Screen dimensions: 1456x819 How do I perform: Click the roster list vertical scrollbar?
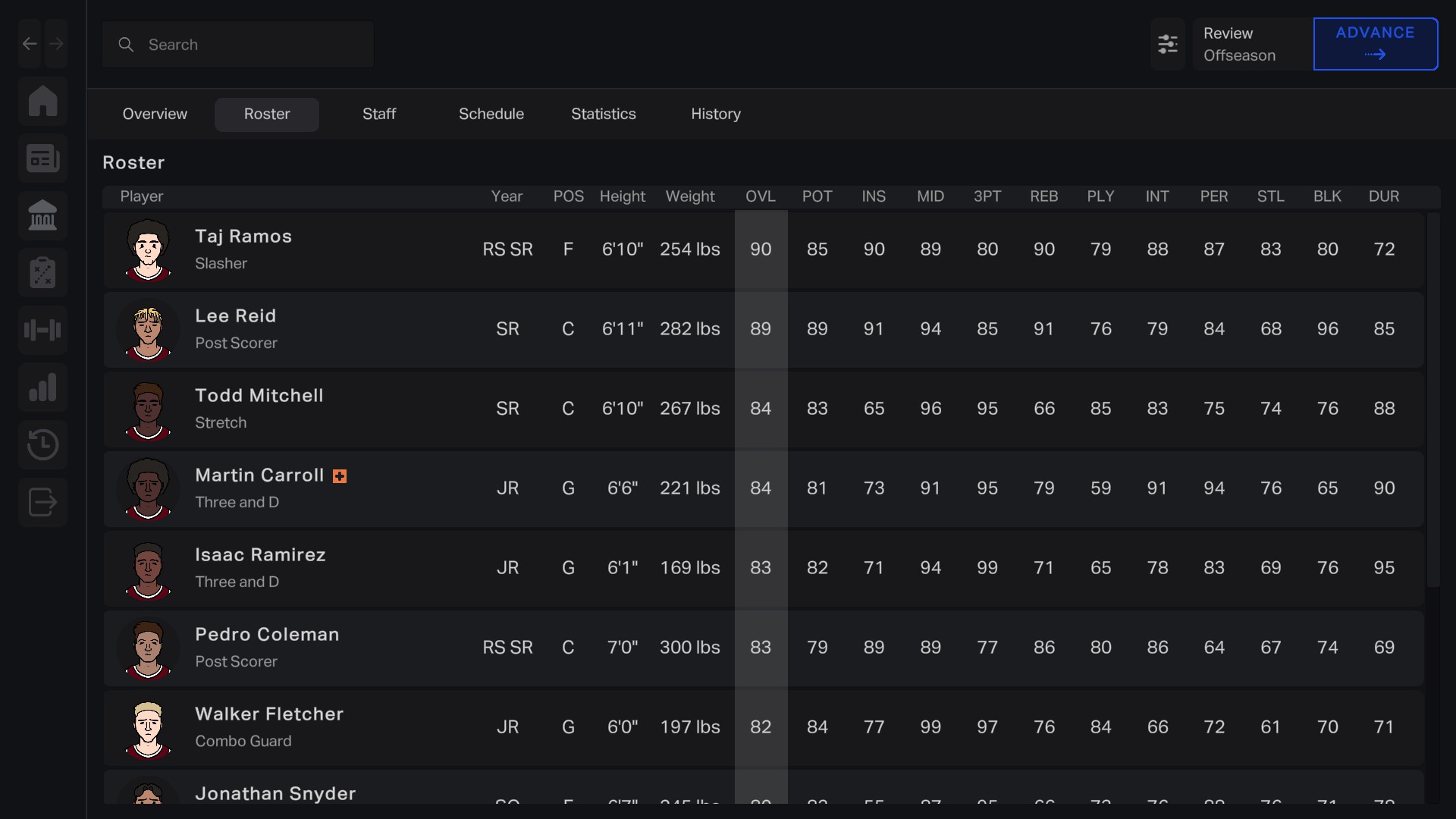coord(1432,400)
